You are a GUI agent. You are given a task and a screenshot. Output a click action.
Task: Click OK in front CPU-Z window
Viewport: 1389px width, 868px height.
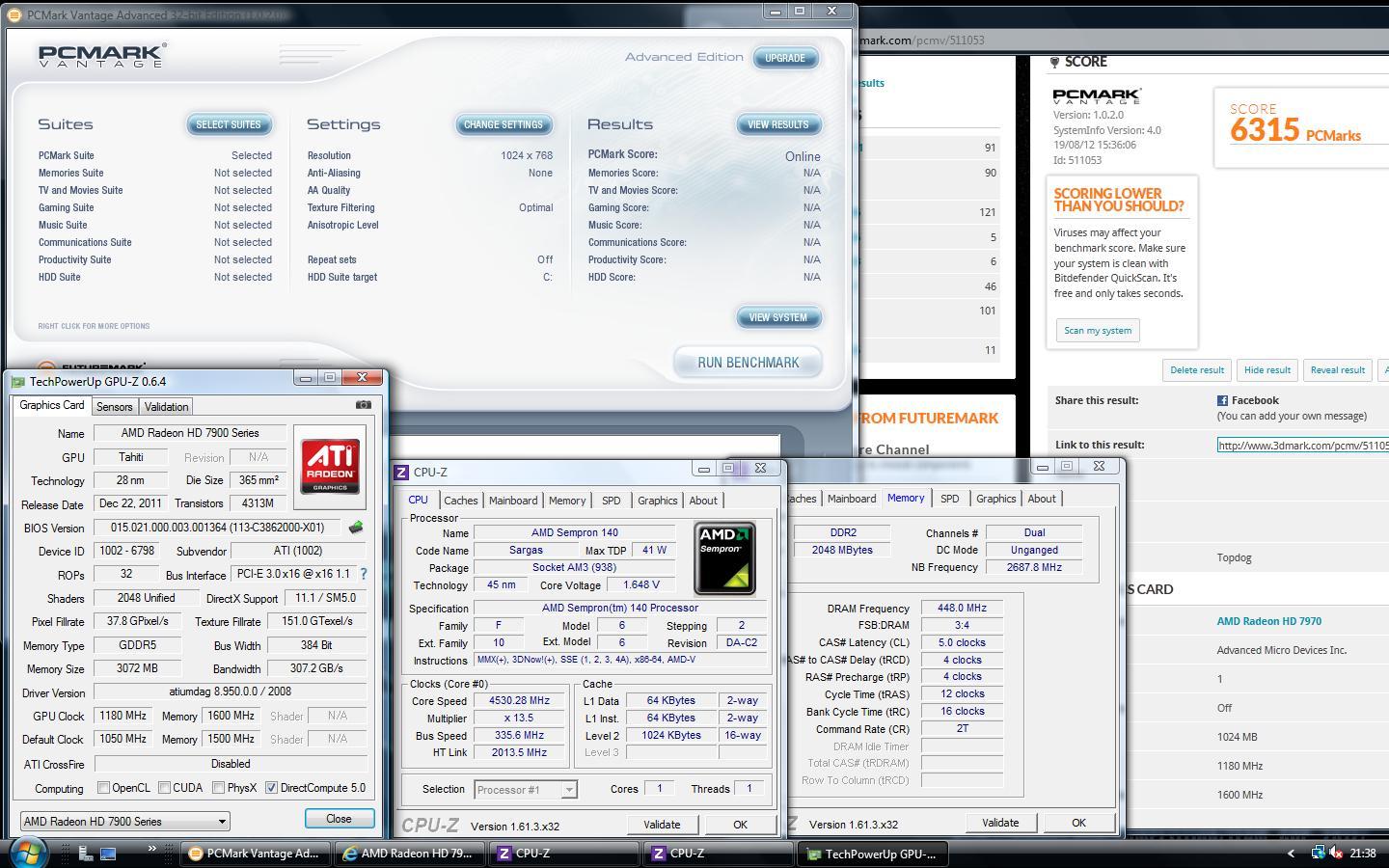coord(740,824)
